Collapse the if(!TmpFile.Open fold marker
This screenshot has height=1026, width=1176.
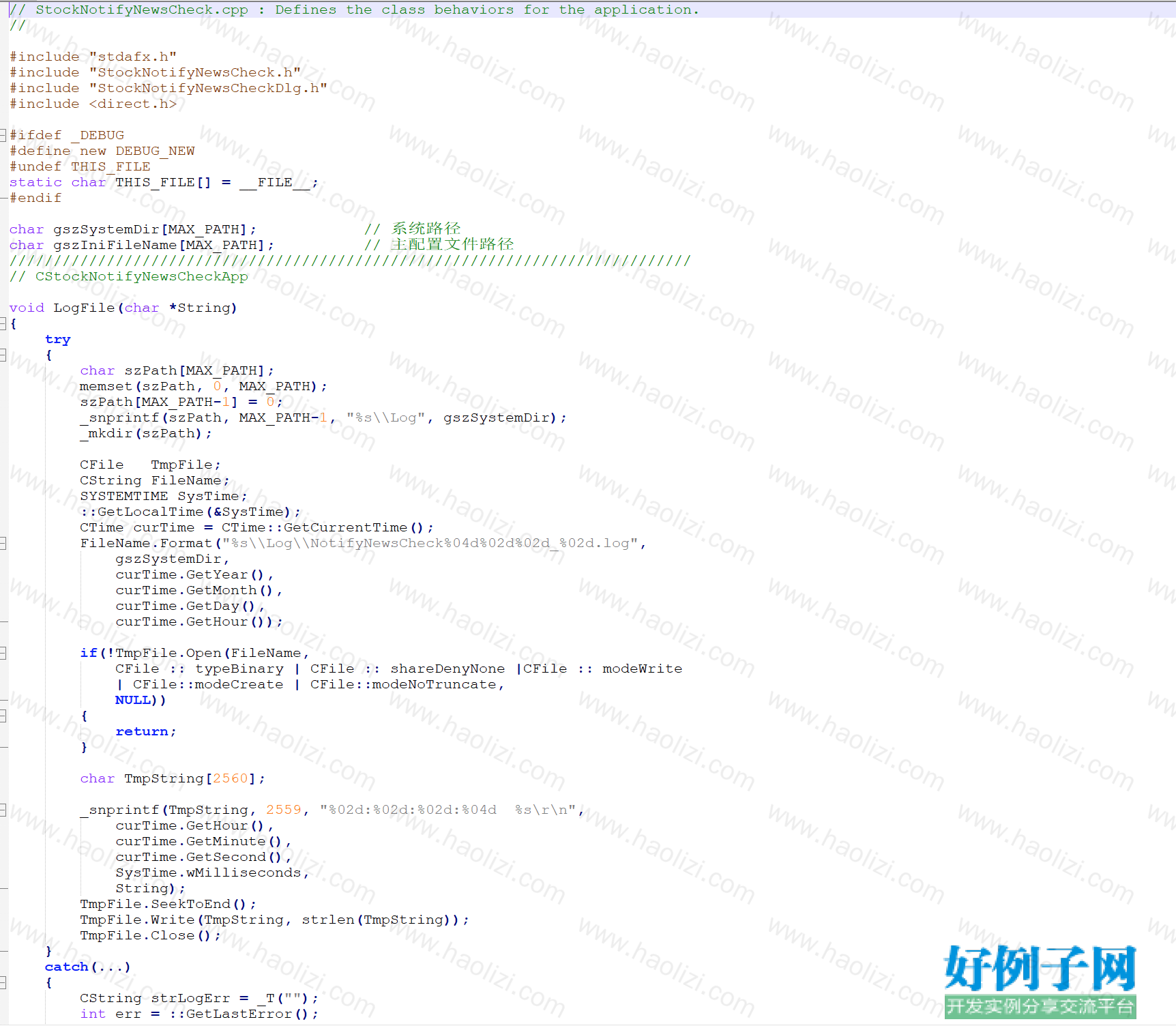pos(3,653)
